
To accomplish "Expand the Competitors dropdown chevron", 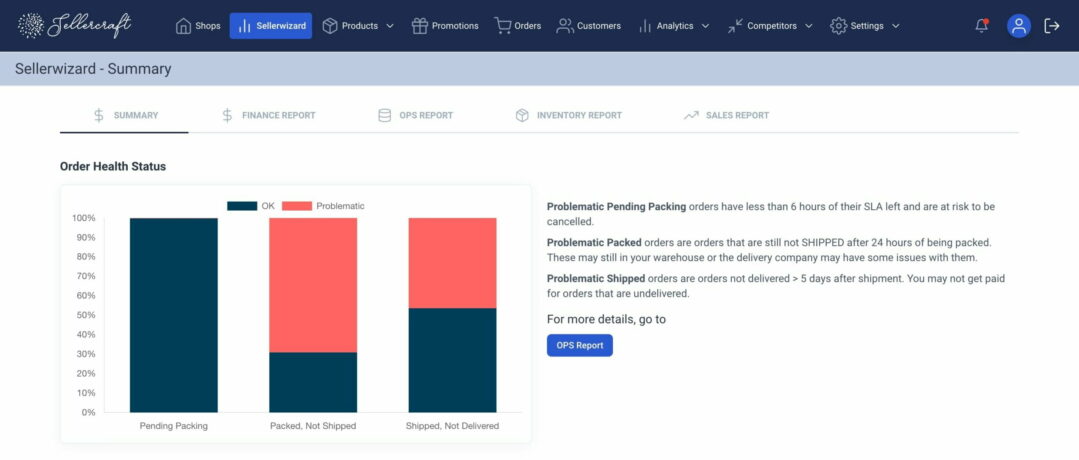I will 809,26.
